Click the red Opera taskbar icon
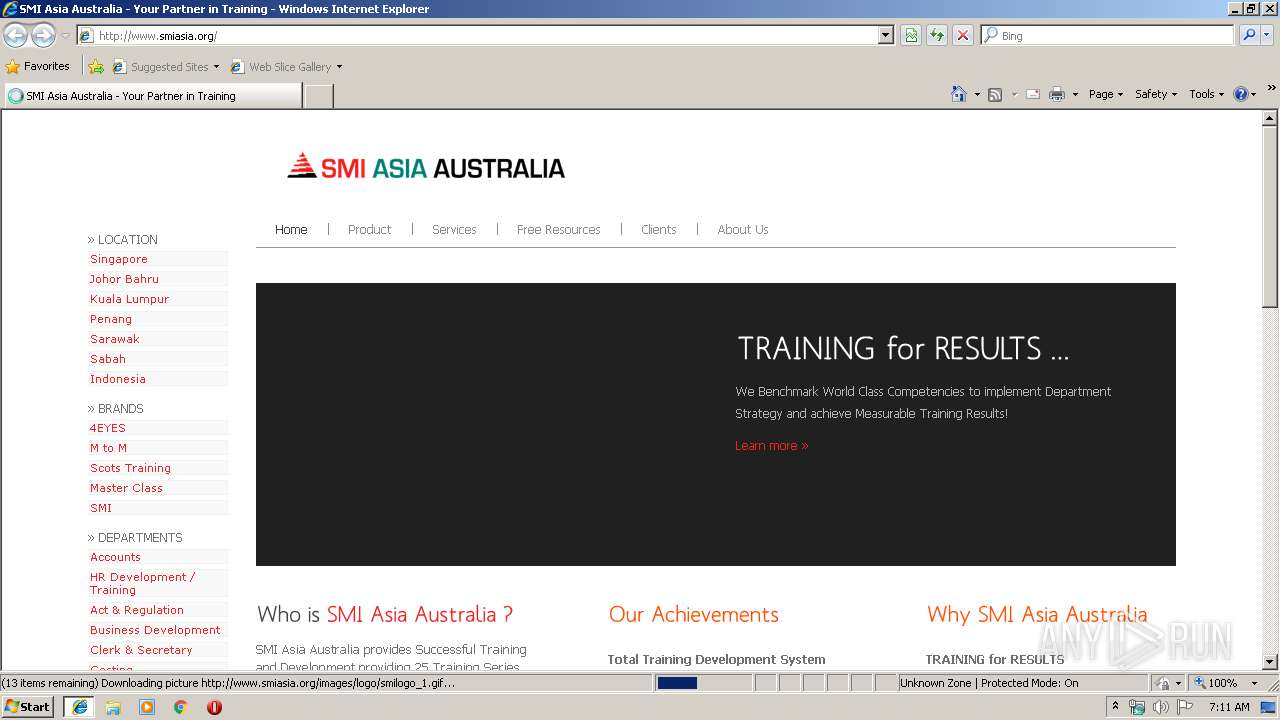Viewport: 1280px width, 720px height. 214,707
